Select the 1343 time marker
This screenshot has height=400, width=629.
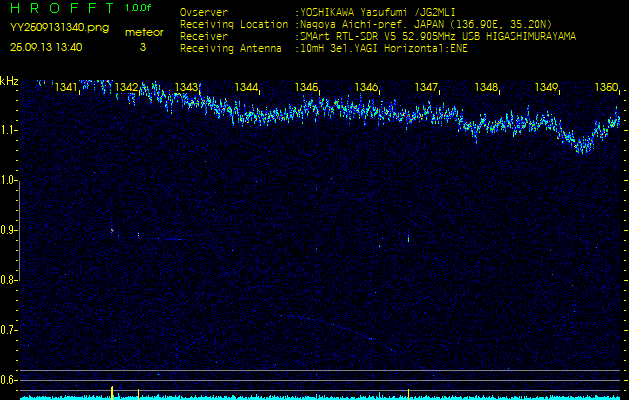click(186, 88)
